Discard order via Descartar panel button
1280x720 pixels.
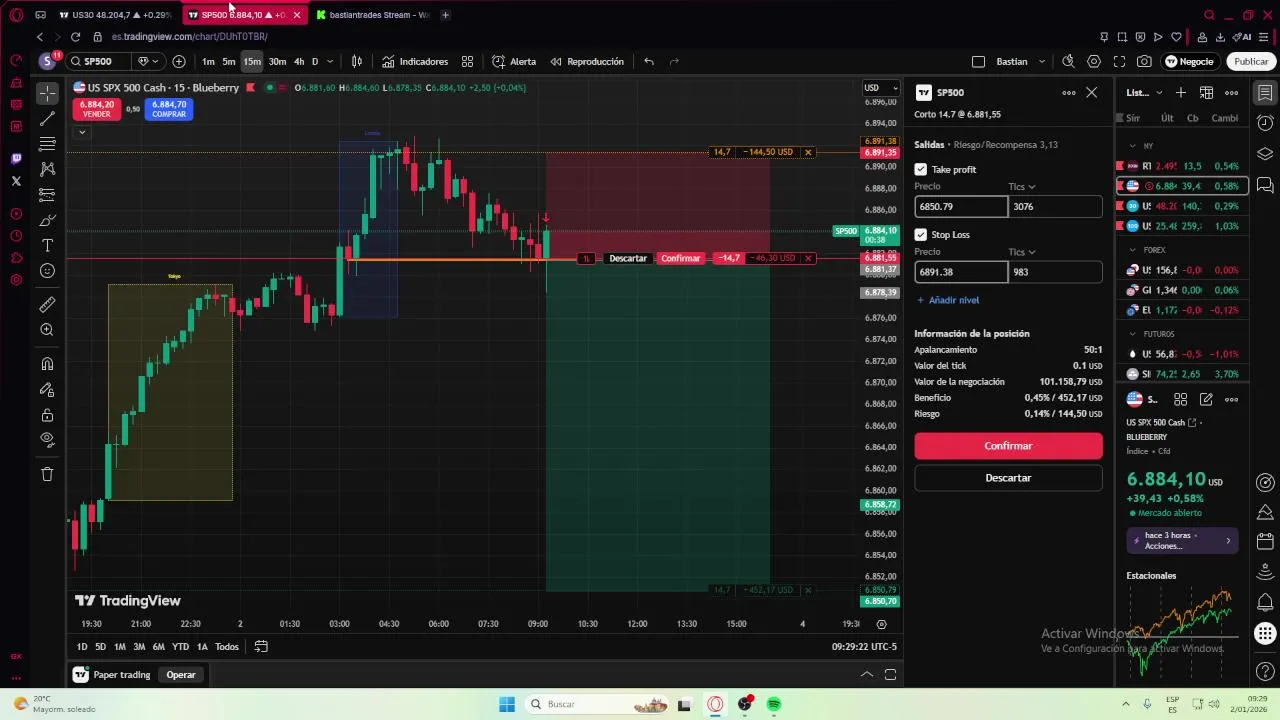click(x=1008, y=478)
